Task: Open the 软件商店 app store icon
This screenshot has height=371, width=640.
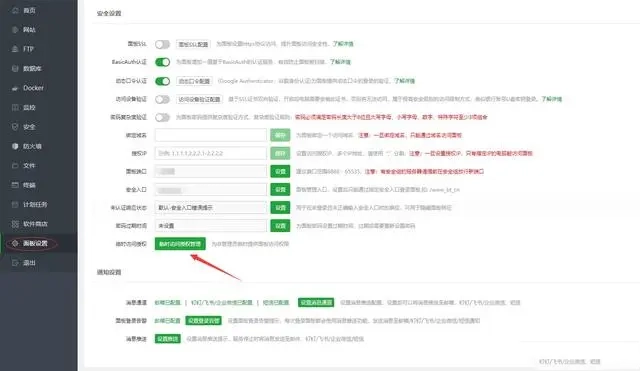Action: coord(15,224)
